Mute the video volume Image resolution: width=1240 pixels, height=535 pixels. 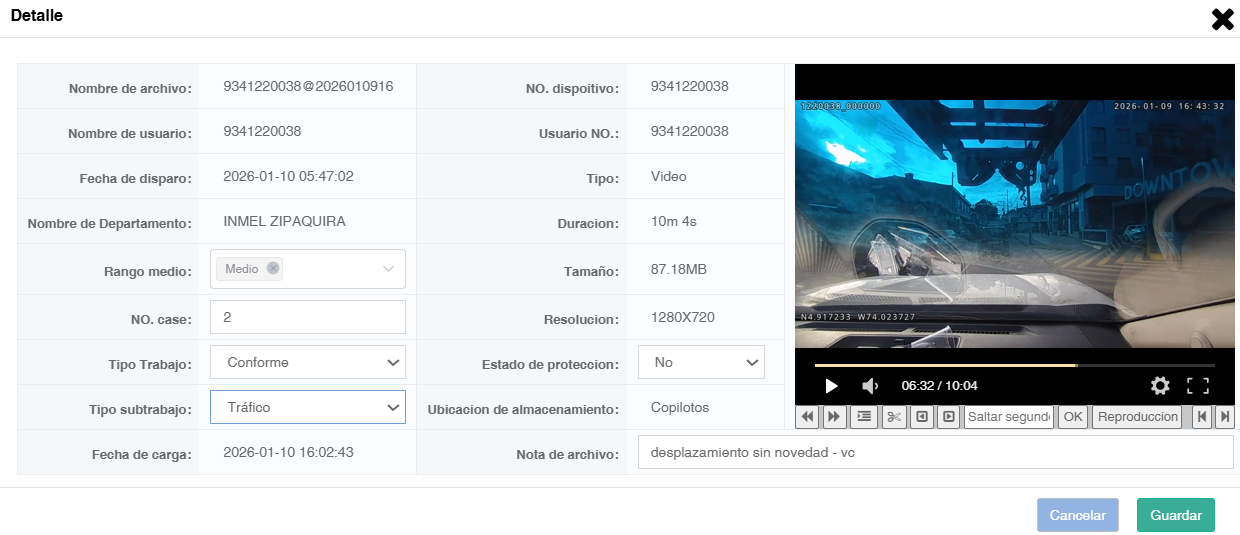[870, 386]
